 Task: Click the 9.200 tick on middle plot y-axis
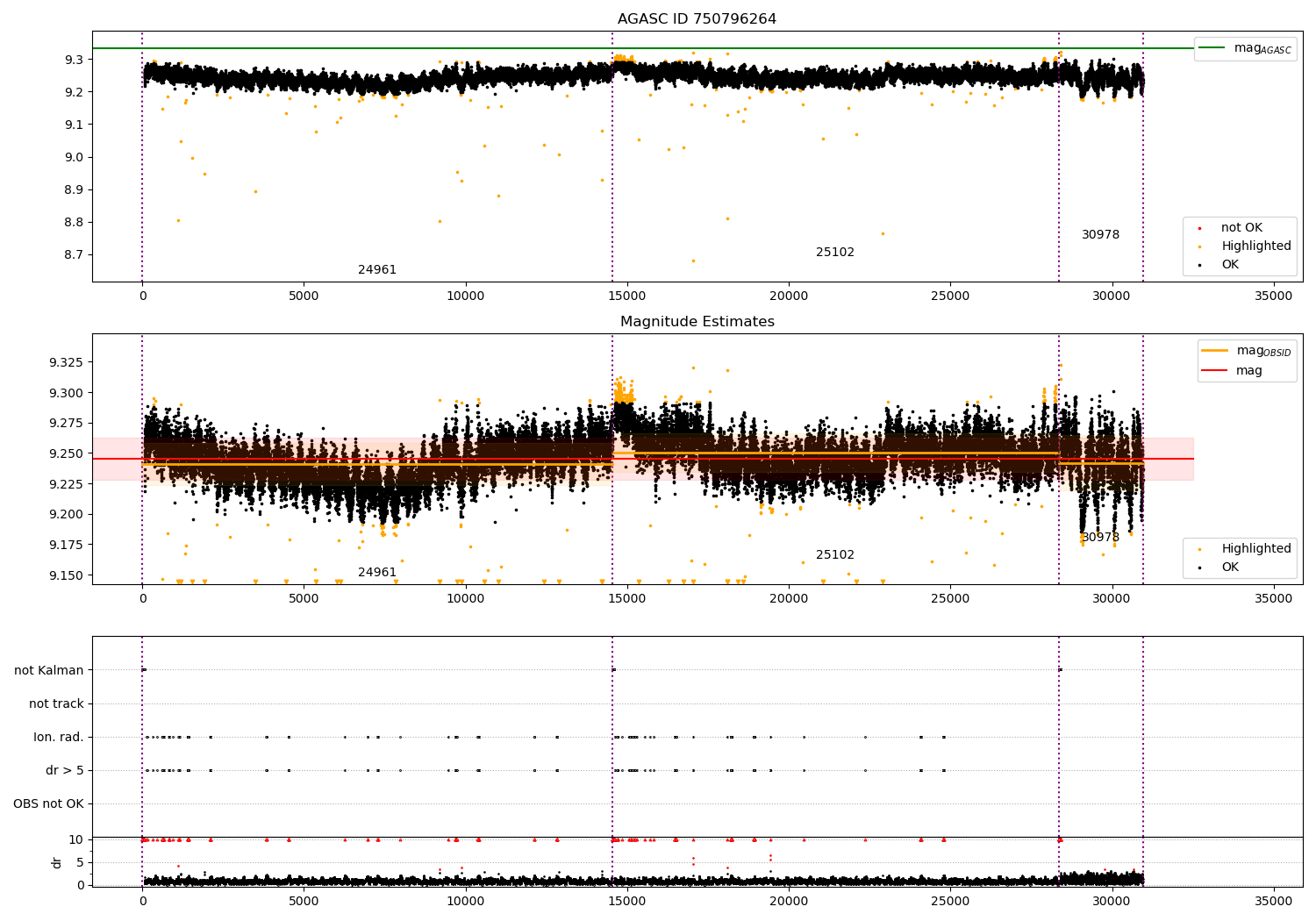coord(67,515)
